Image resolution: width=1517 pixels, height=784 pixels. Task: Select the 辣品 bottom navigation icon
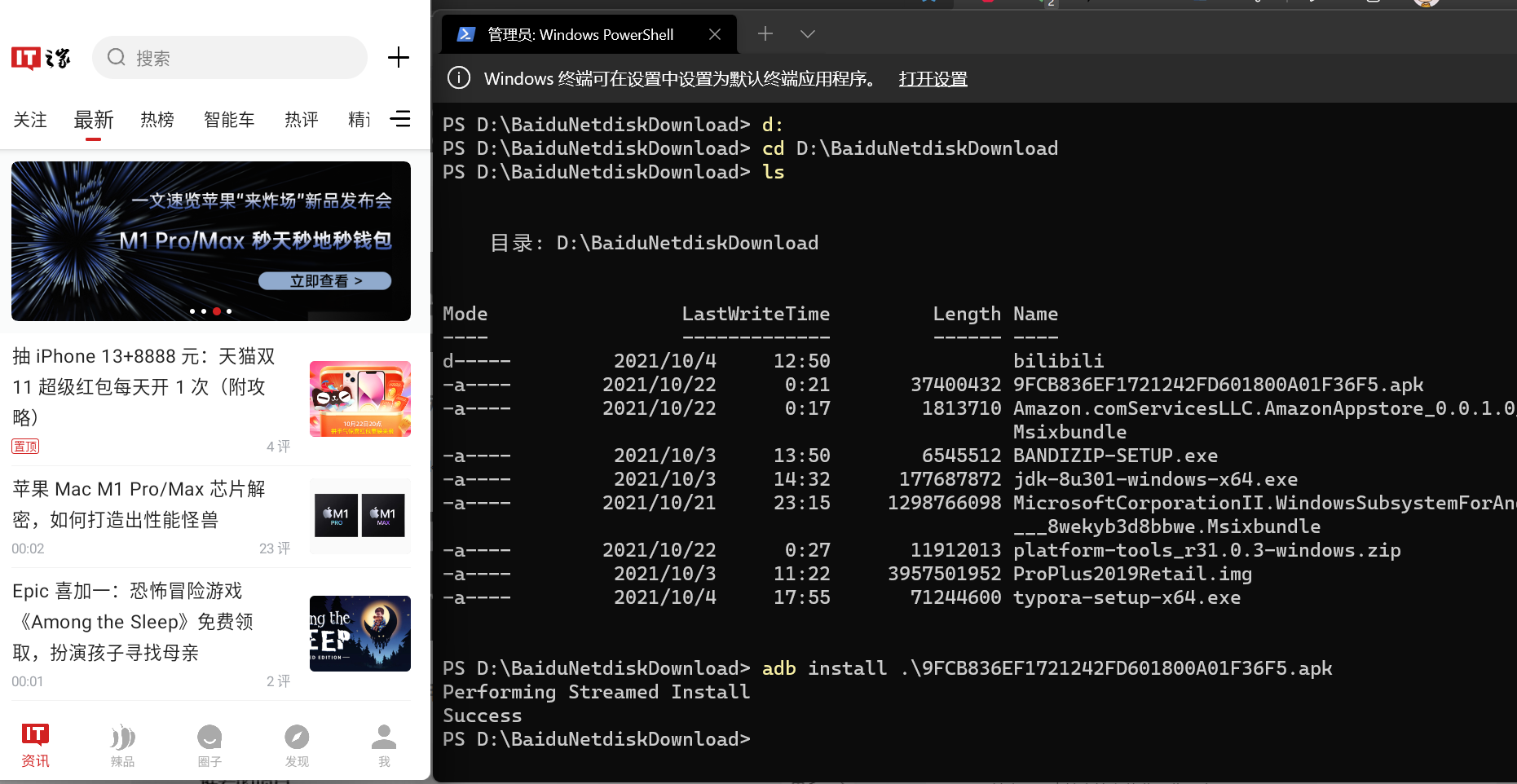click(x=122, y=745)
